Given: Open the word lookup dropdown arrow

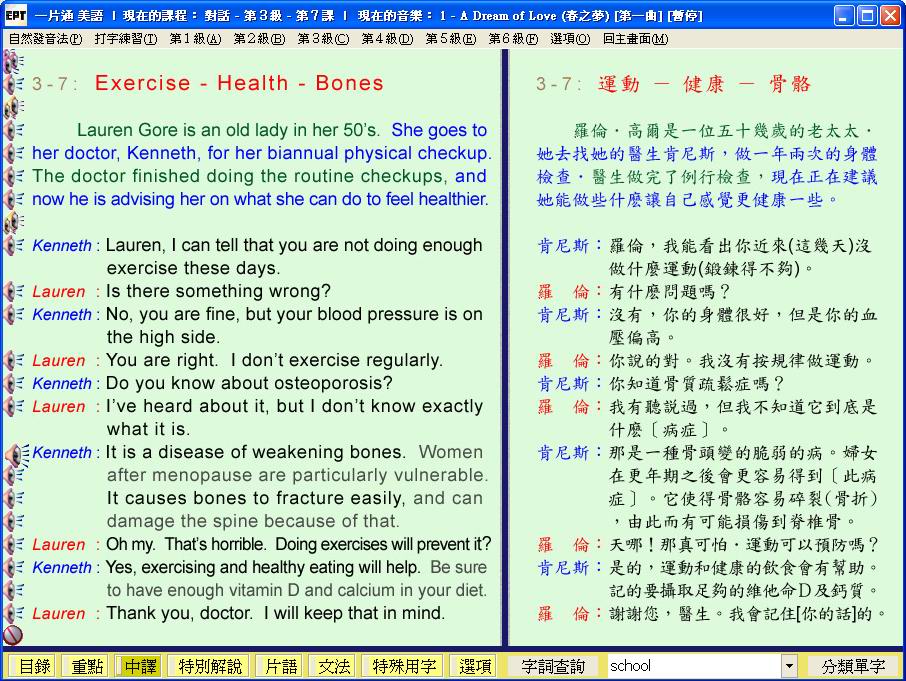Looking at the screenshot, I should tap(789, 666).
